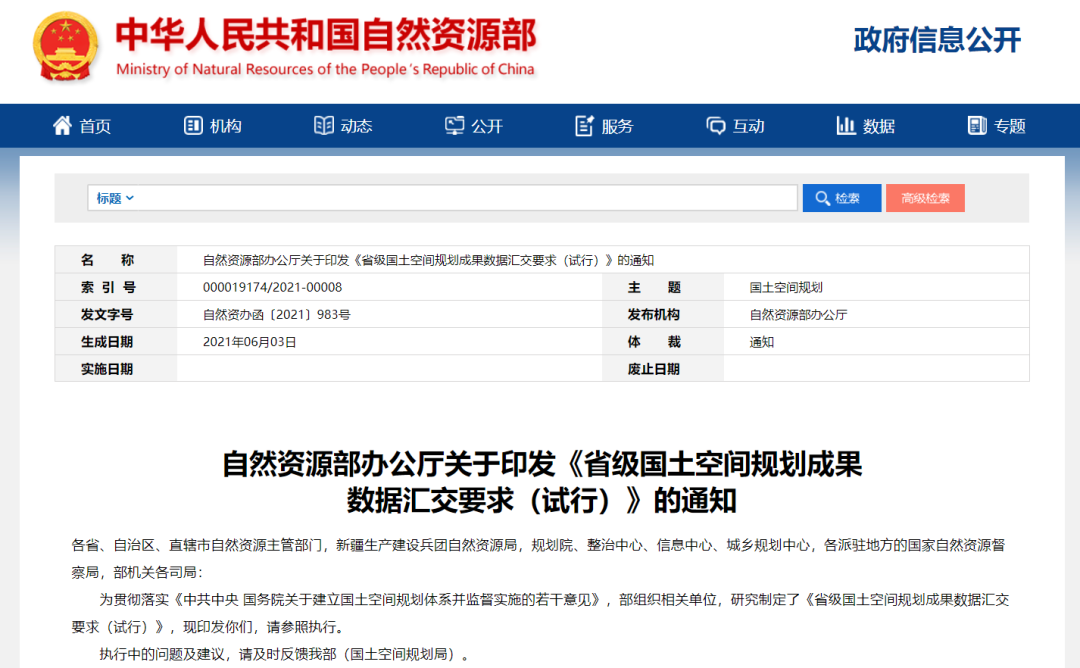Click the addressee paragraph starting 各省、自治区
Viewport: 1080px width, 668px height.
pos(539,559)
